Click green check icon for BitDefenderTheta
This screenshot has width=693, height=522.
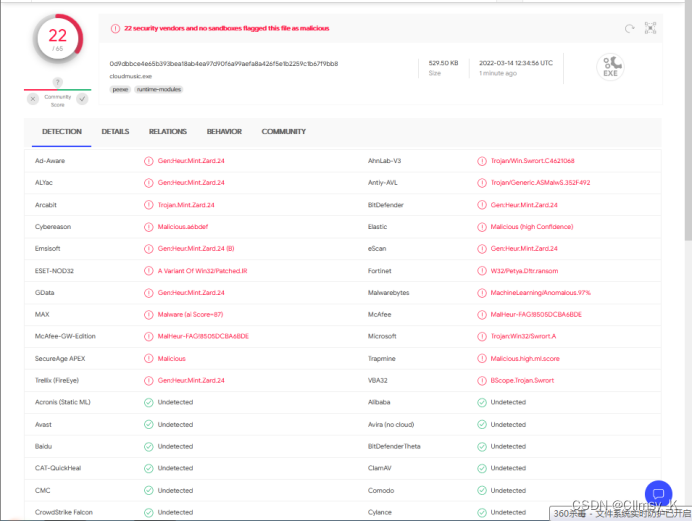[482, 447]
